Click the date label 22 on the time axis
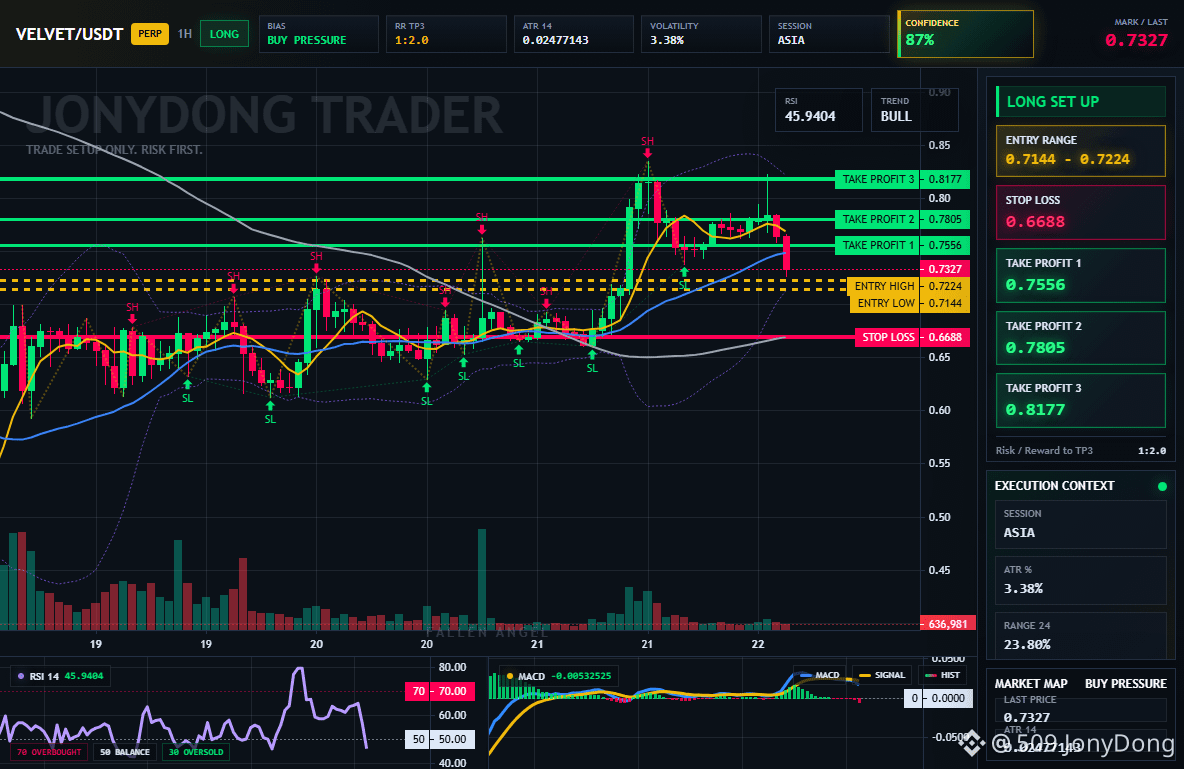This screenshot has height=769, width=1184. pos(758,644)
